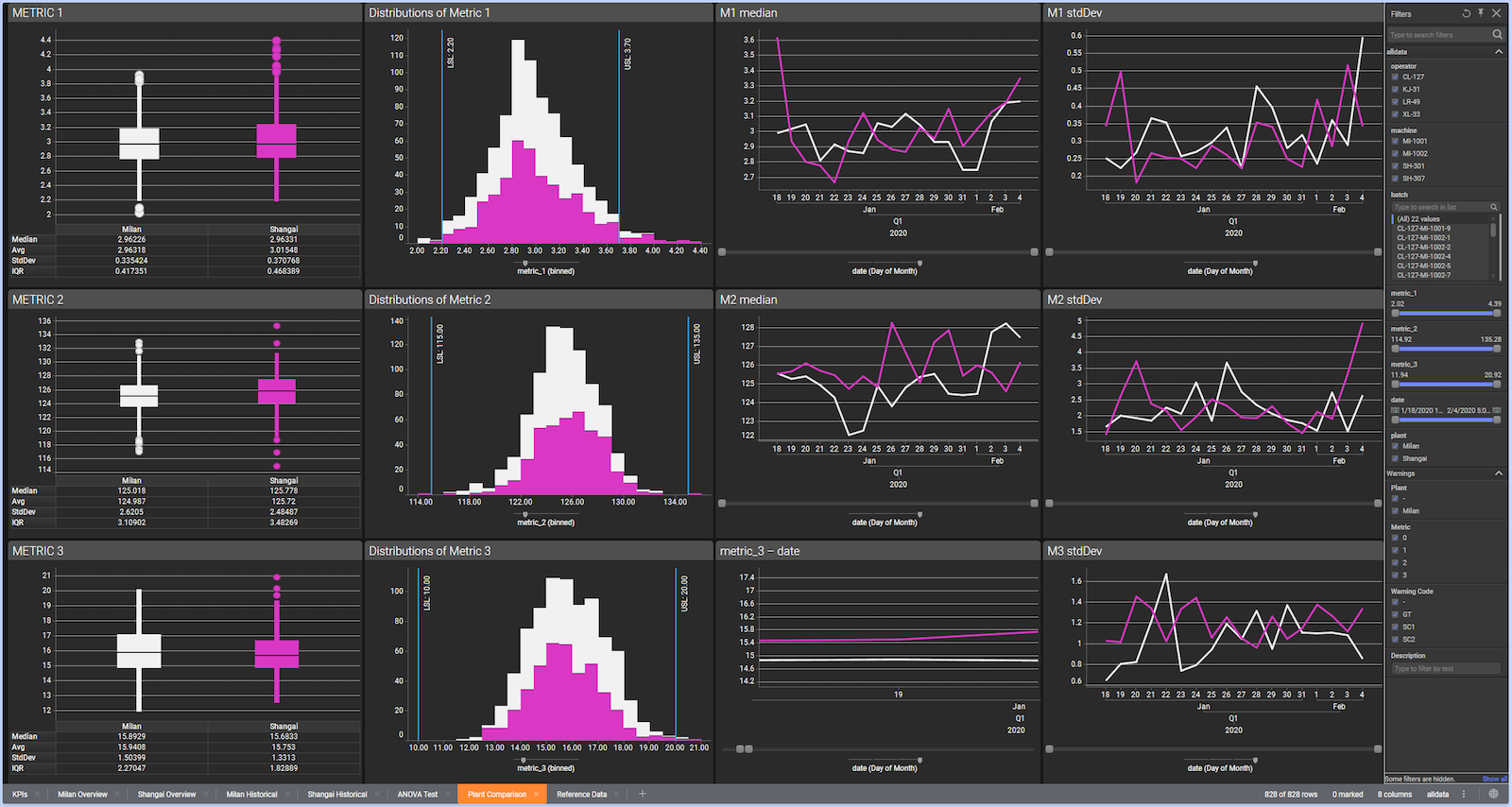1512x807 pixels.
Task: Uncheck plant Shangai in filters
Action: (x=1395, y=459)
